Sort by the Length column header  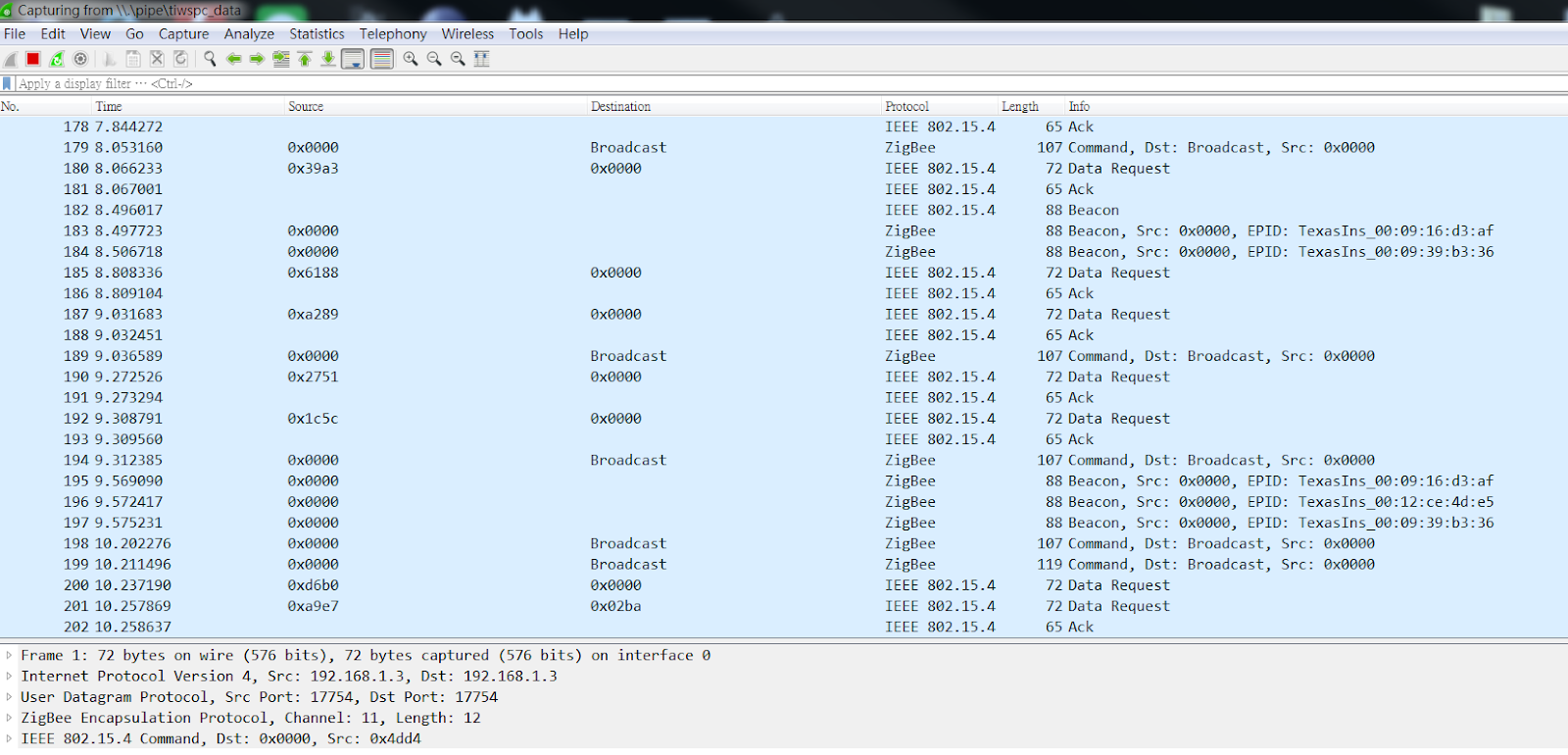coord(1031,107)
